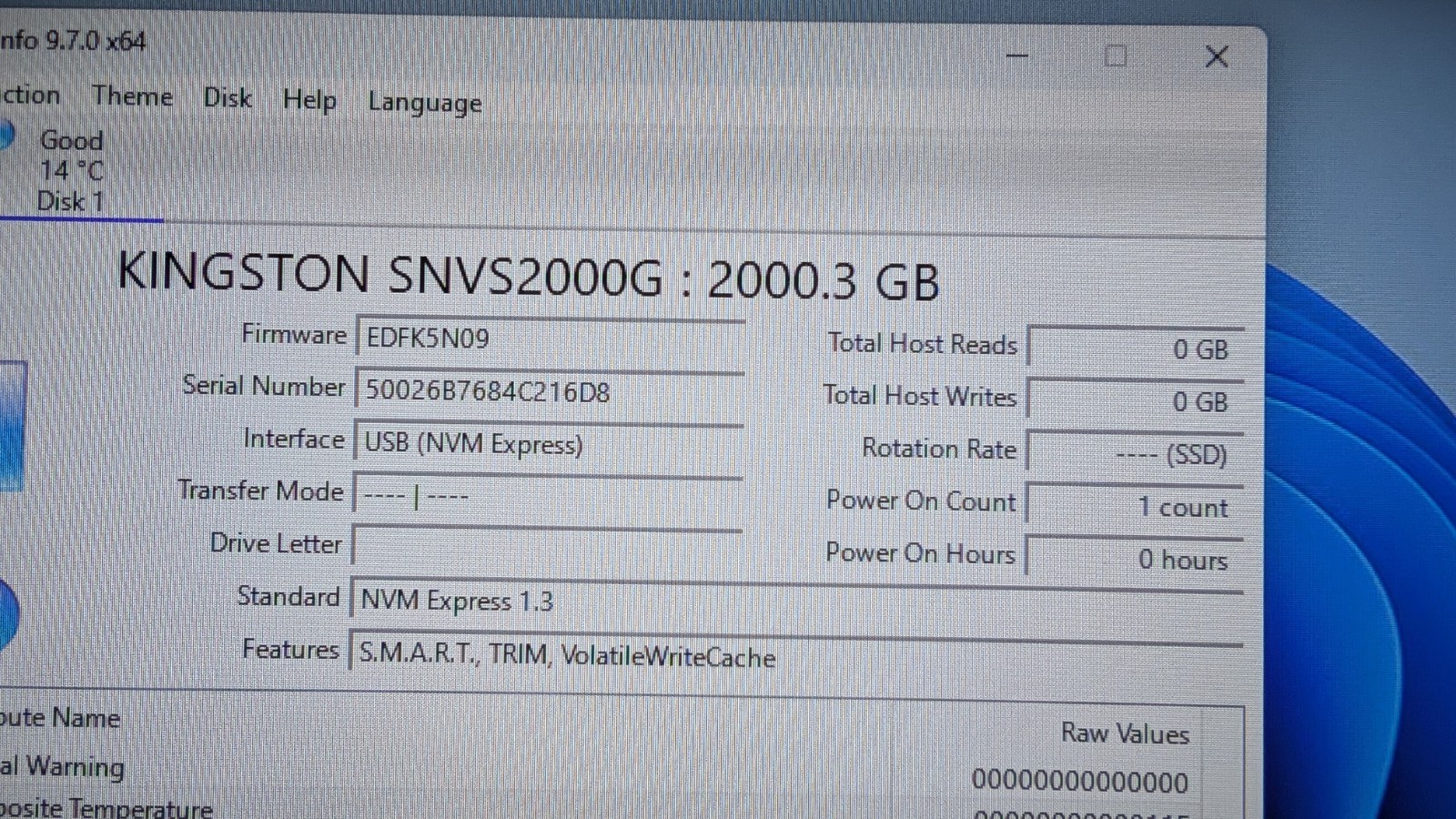Screen dimensions: 1456x819
Task: Click the Interface field USB (NVM Express)
Action: tap(548, 444)
